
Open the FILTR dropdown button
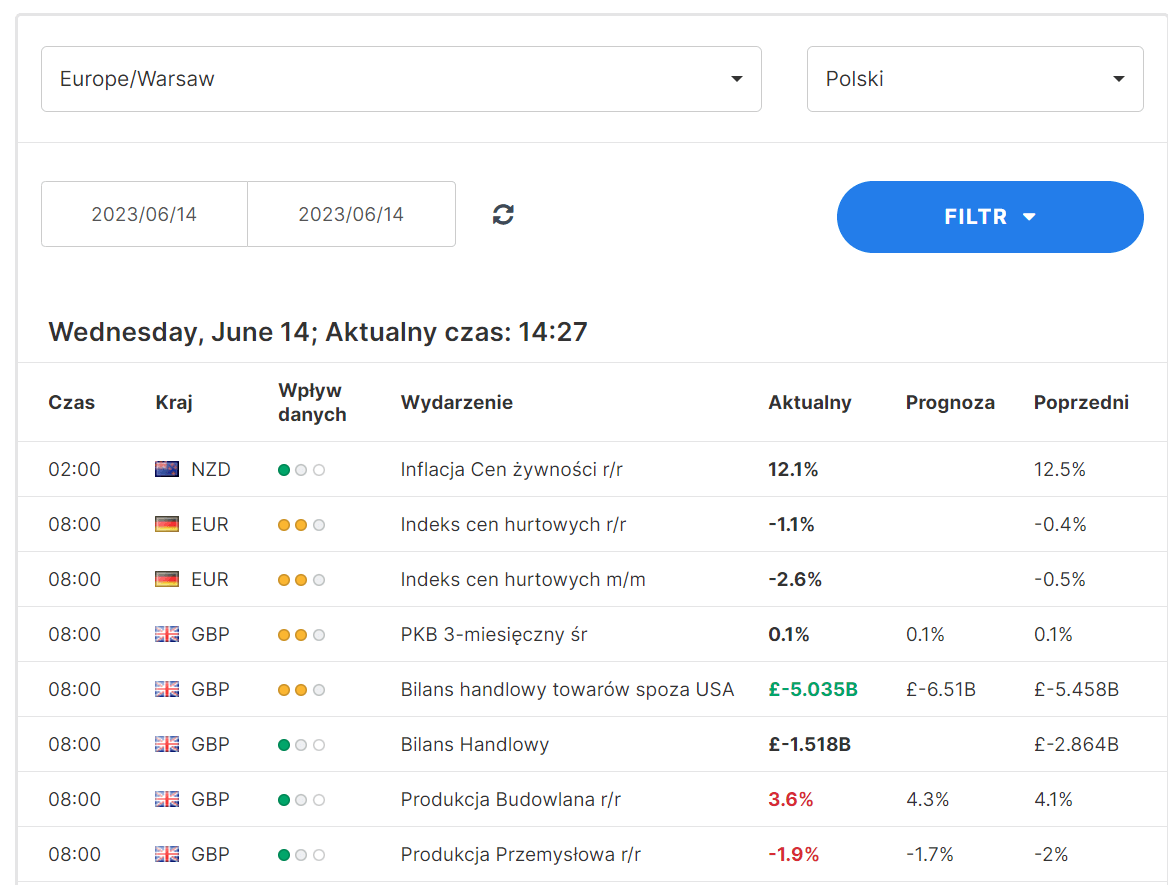pyautogui.click(x=990, y=217)
